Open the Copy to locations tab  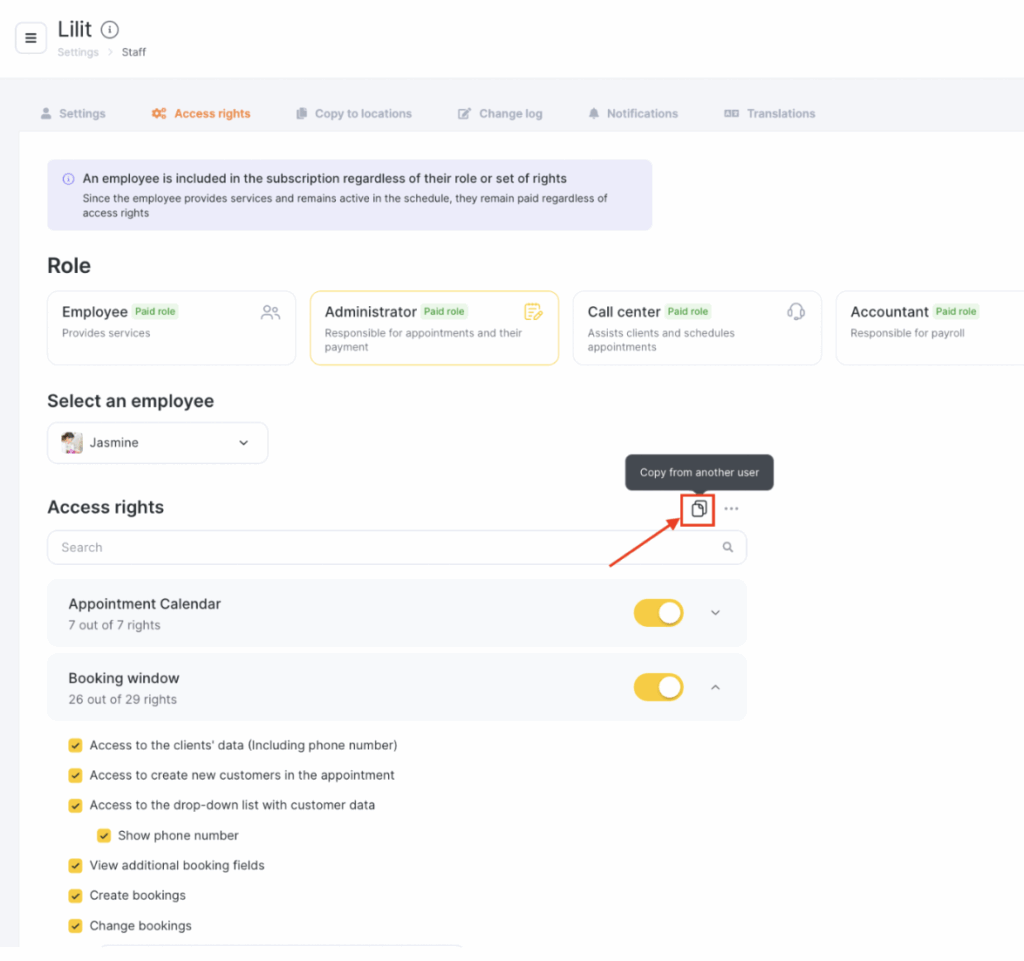tap(354, 114)
